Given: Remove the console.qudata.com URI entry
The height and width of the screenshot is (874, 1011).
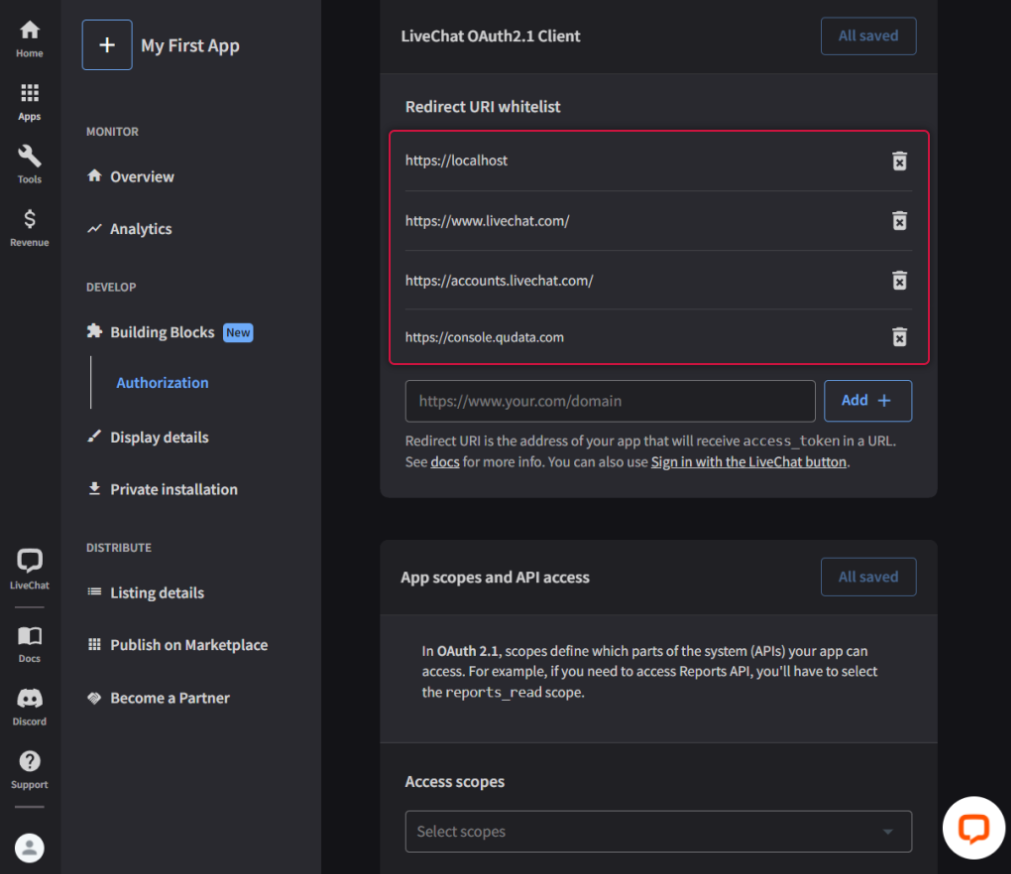Looking at the screenshot, I should pos(899,337).
